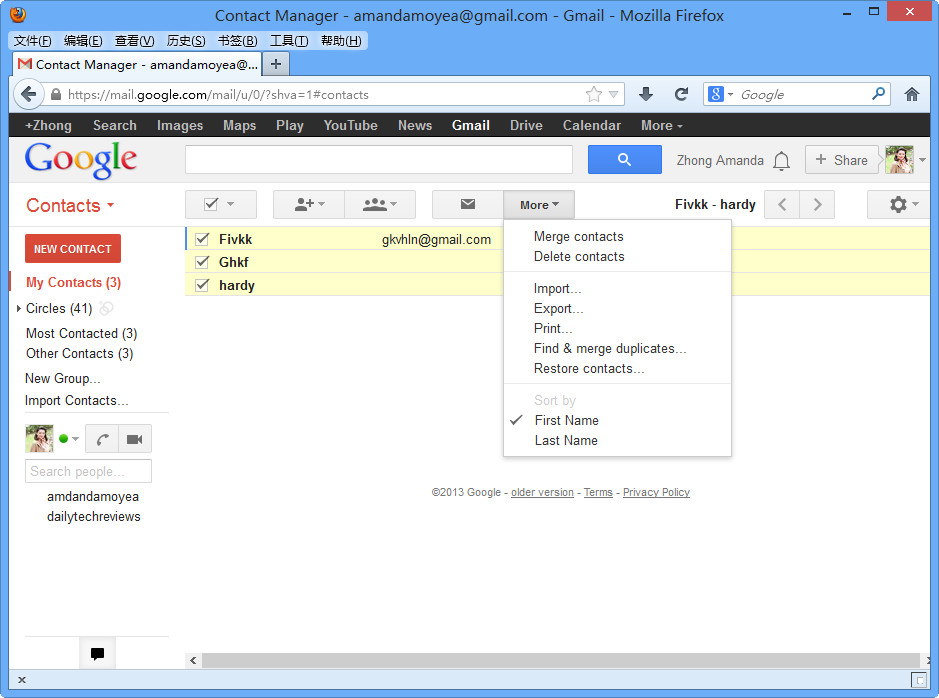Open select-all dropdown arrow
This screenshot has width=939, height=698.
coord(231,204)
